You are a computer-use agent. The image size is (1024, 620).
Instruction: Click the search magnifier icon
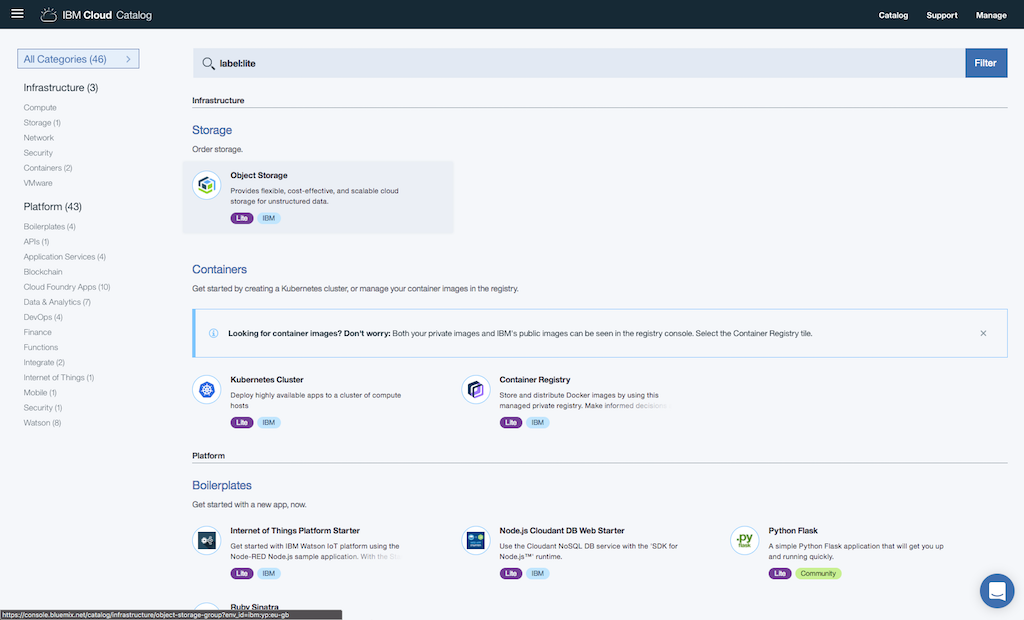click(x=208, y=63)
